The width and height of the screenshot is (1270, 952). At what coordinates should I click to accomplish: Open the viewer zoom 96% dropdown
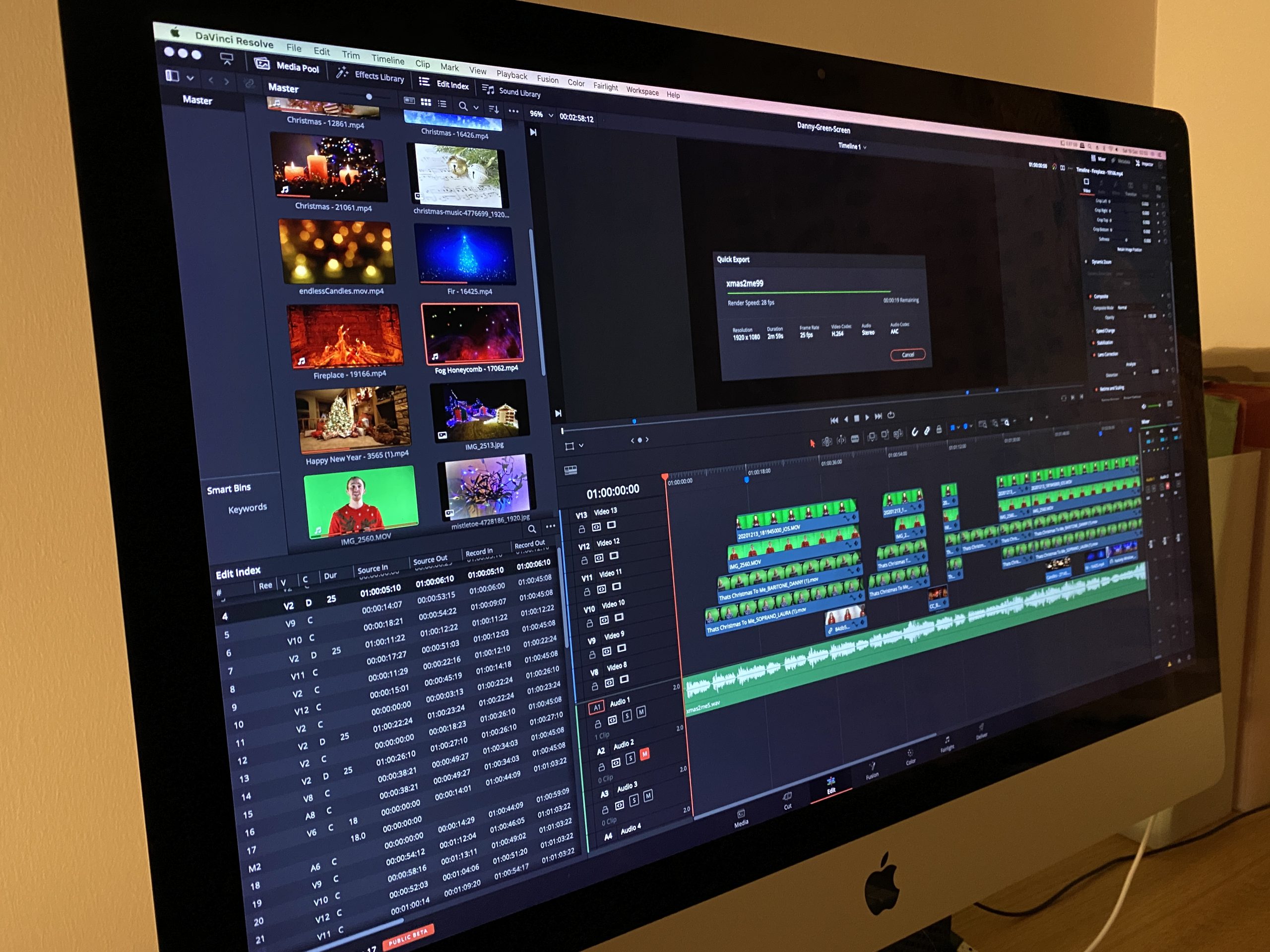click(x=541, y=115)
